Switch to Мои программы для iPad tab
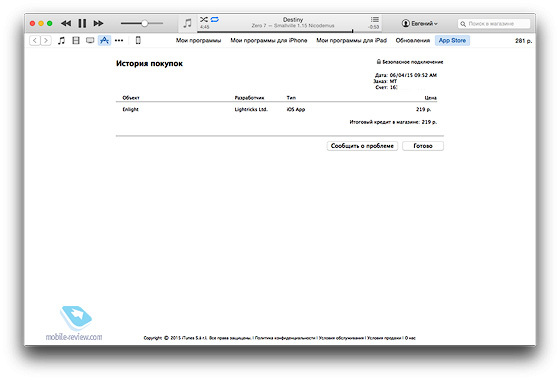Image resolution: width=560 pixels, height=380 pixels. (x=351, y=40)
